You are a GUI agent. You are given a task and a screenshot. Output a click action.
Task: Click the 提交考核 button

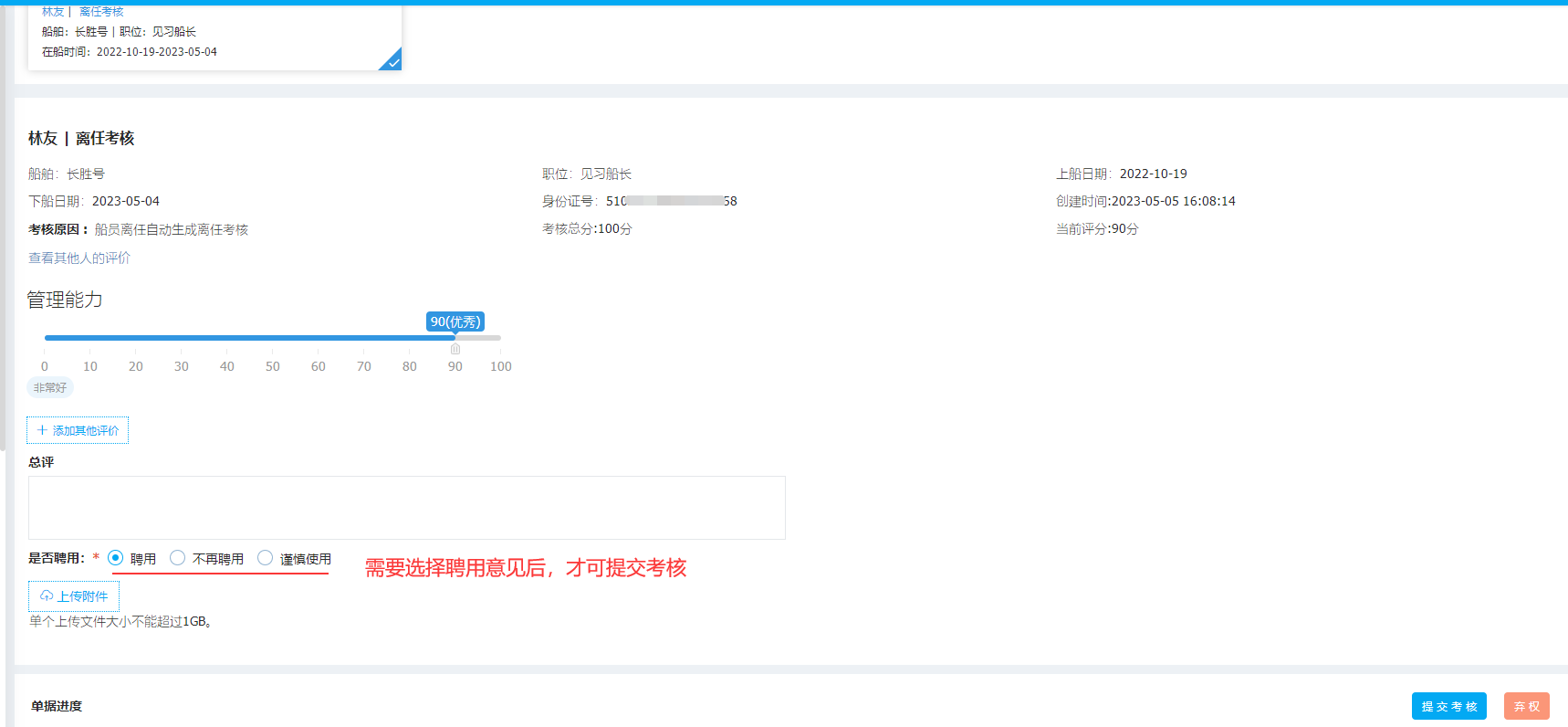click(x=1448, y=706)
